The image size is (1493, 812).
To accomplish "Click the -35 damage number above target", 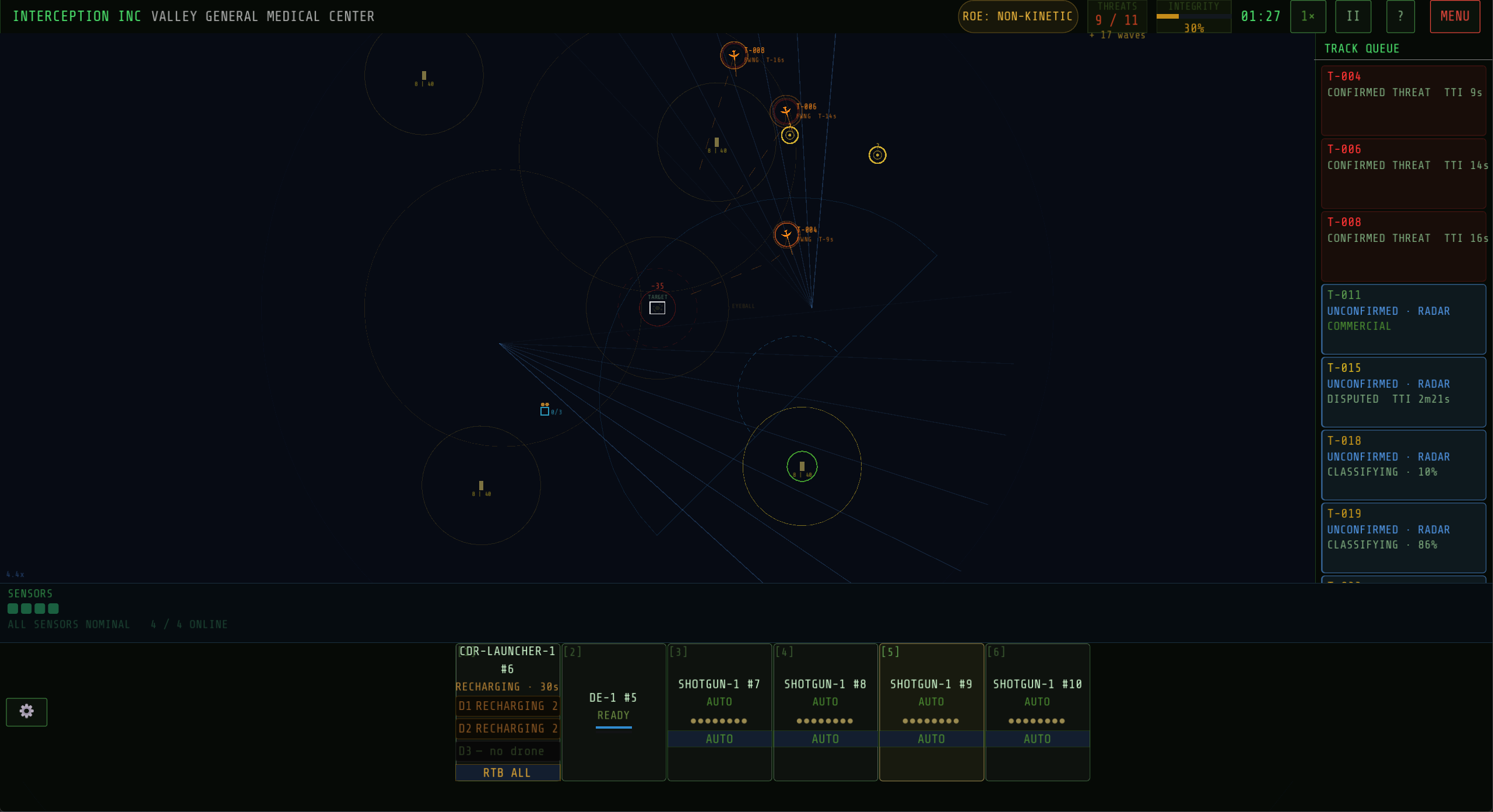I will point(657,286).
